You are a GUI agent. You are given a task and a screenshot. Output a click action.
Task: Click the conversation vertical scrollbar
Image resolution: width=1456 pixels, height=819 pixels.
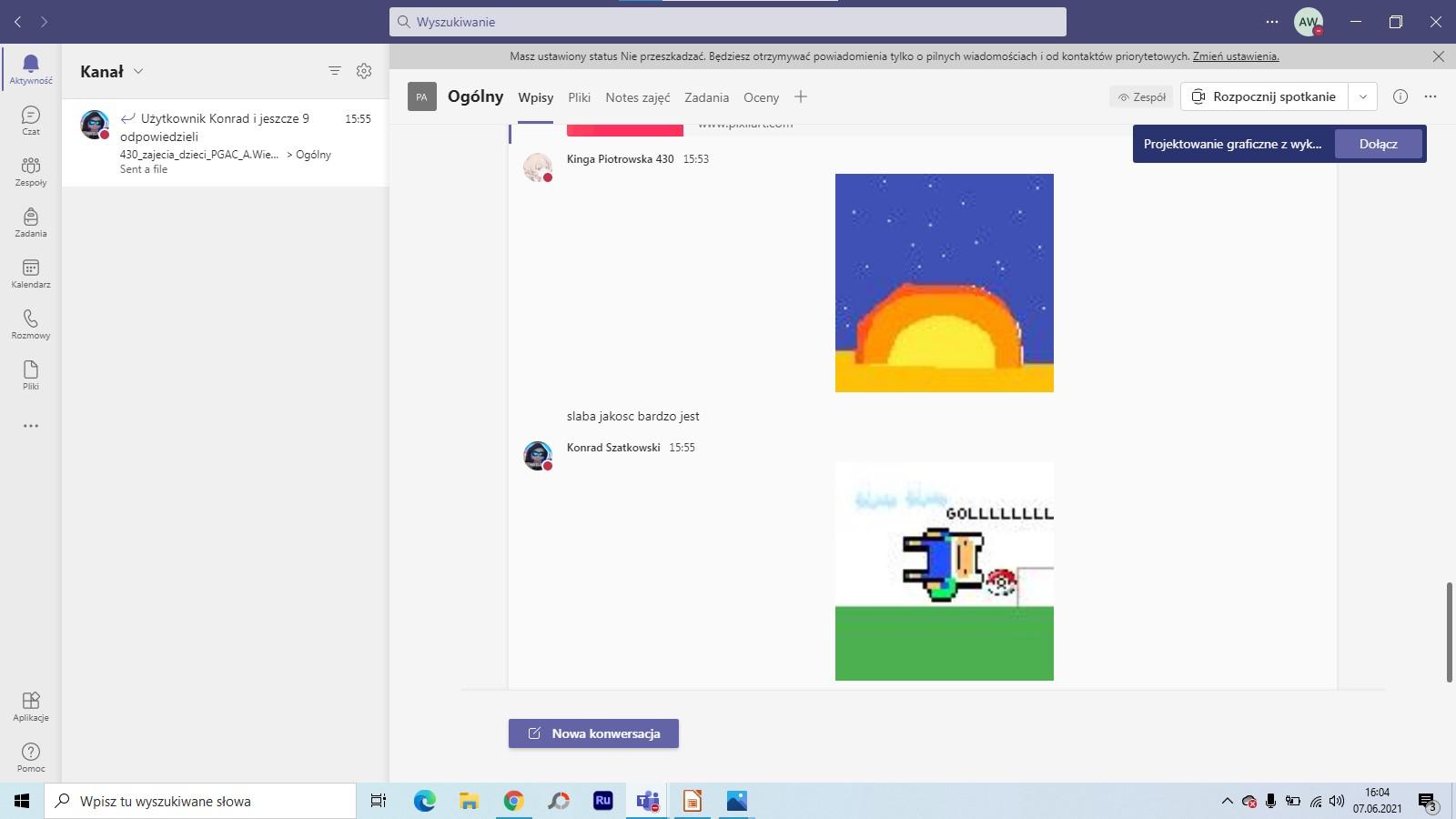(1450, 632)
